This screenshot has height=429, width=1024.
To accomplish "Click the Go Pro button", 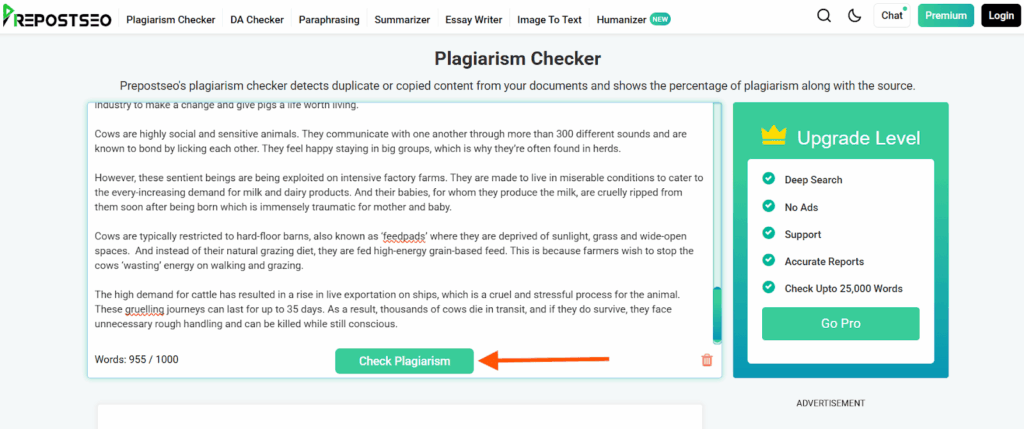I will pos(840,323).
